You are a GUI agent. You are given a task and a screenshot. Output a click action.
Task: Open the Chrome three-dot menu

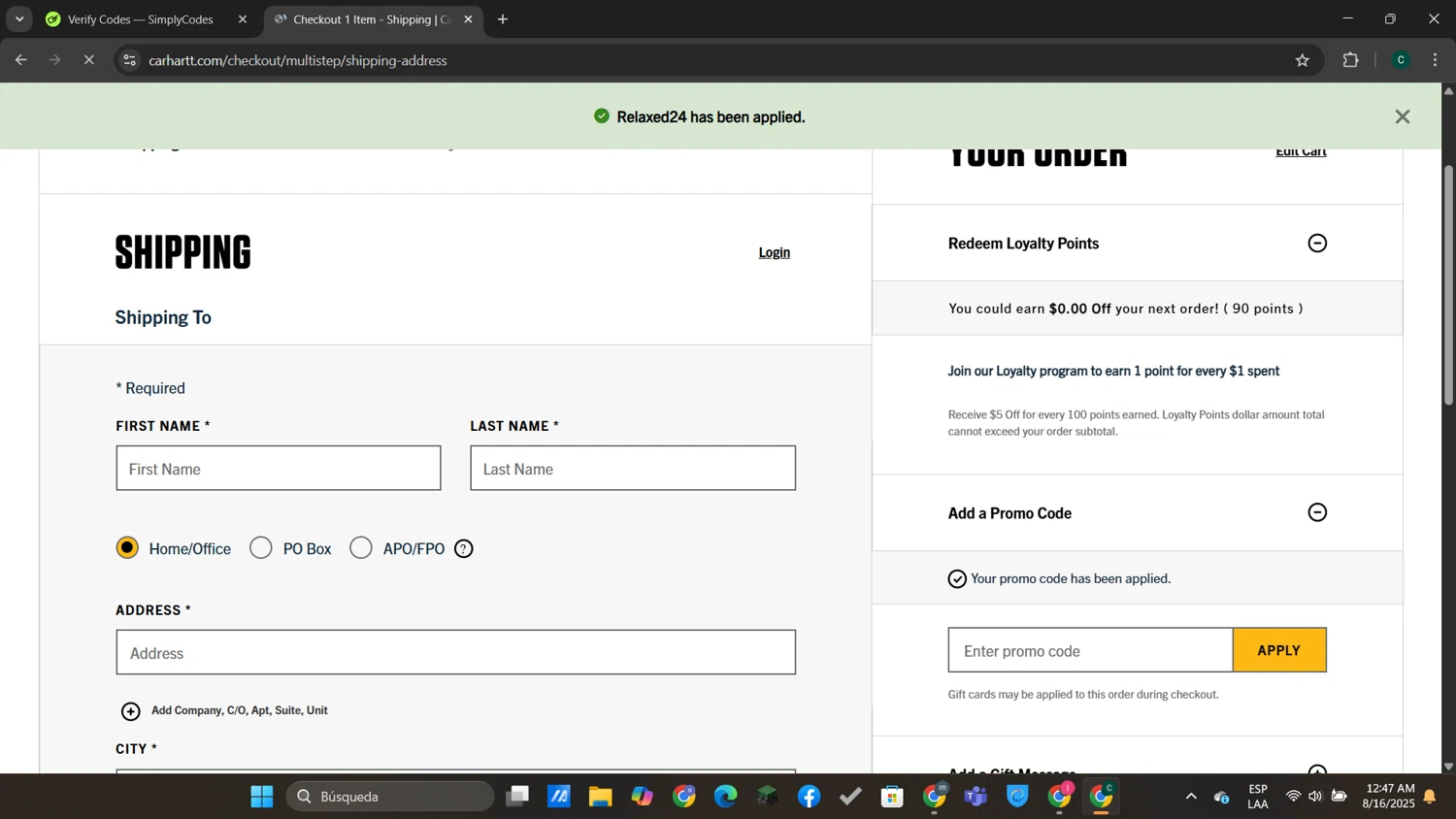1435,60
